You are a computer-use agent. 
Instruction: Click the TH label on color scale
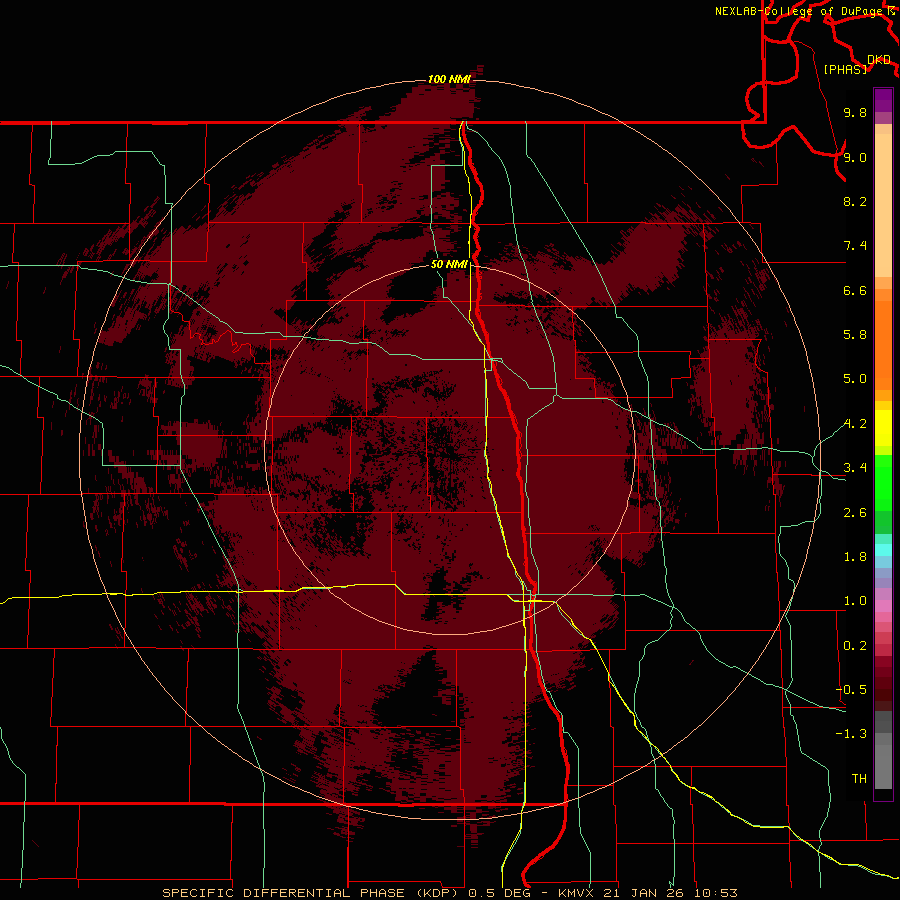859,779
